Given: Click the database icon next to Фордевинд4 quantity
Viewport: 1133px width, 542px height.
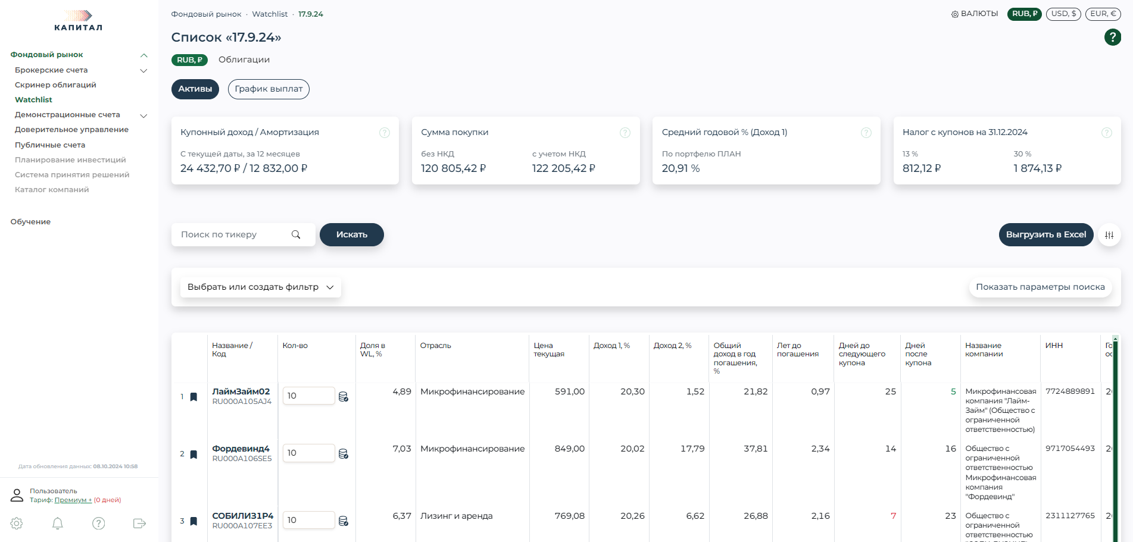Looking at the screenshot, I should click(x=343, y=454).
